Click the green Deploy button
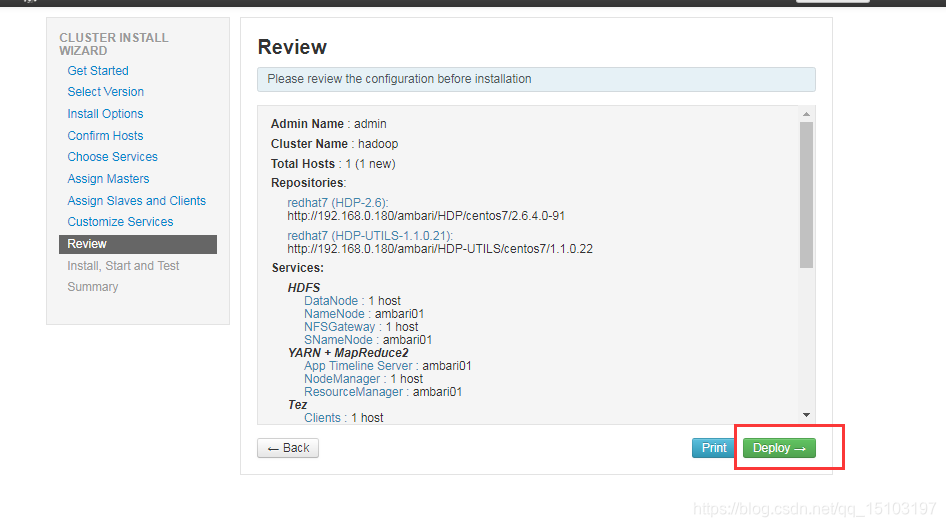The image size is (946, 527). 779,448
